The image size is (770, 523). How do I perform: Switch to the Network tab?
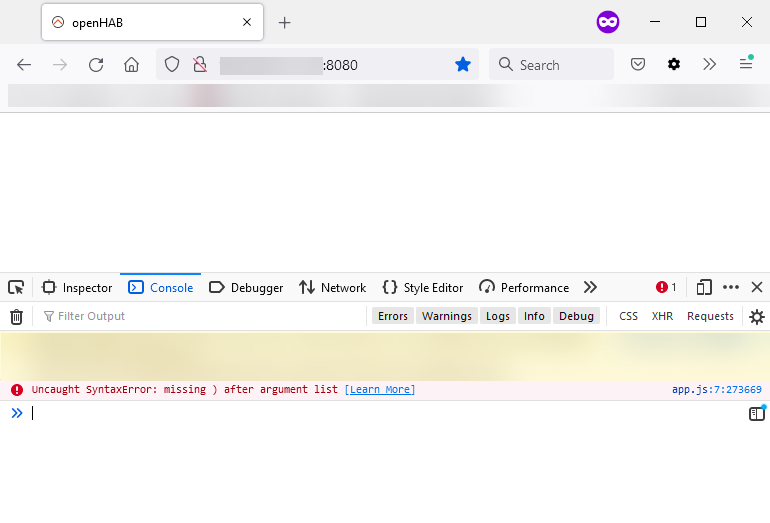pyautogui.click(x=333, y=287)
